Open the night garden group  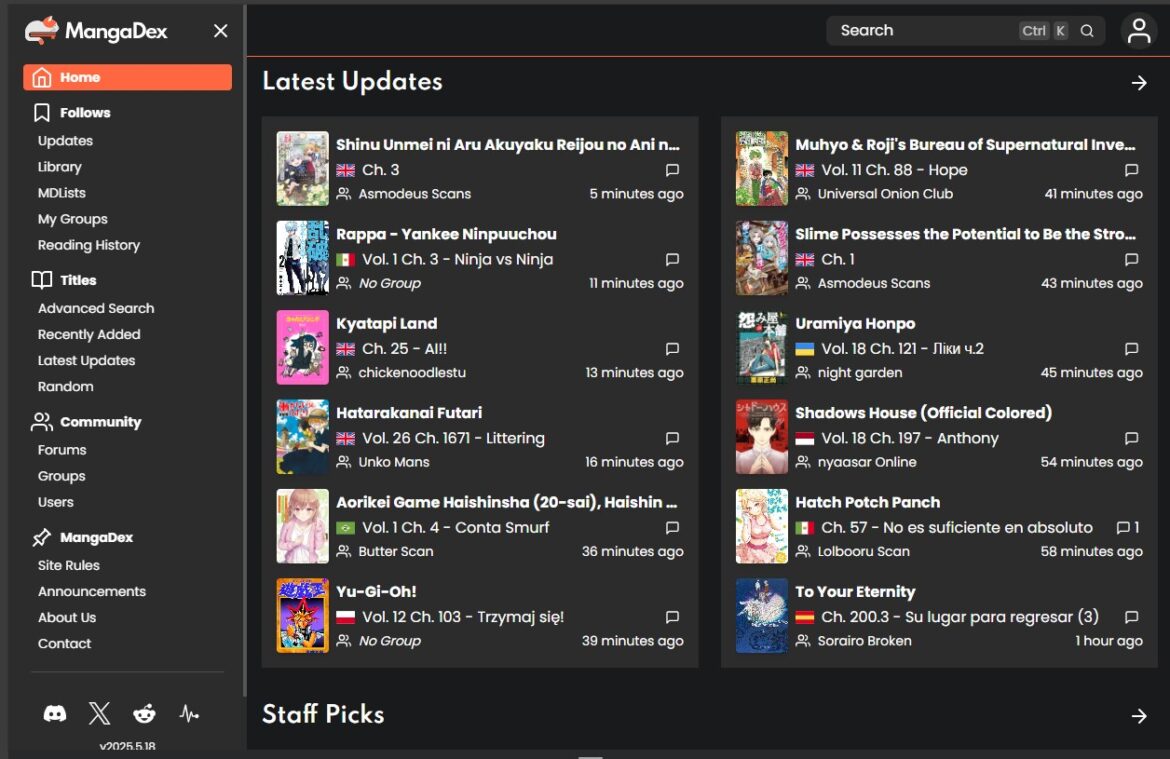pyautogui.click(x=860, y=372)
